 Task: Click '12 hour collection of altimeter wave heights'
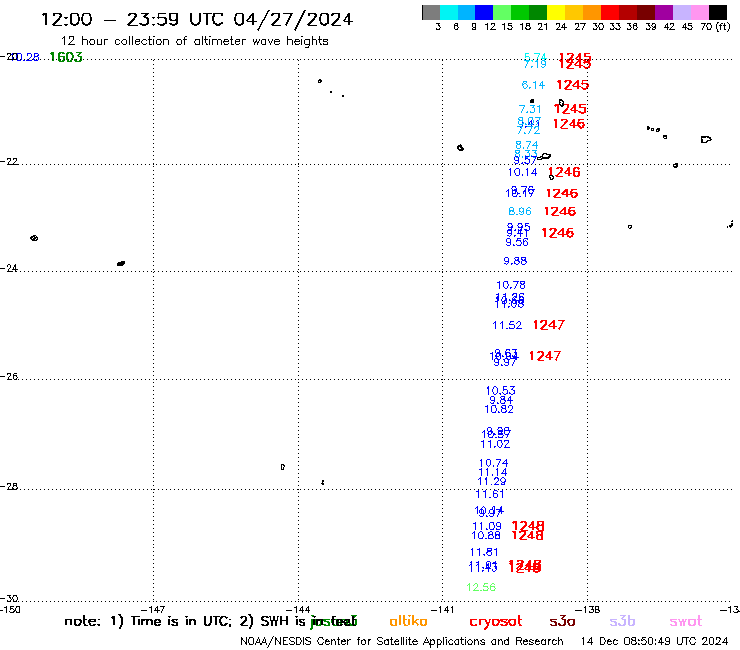(x=194, y=41)
